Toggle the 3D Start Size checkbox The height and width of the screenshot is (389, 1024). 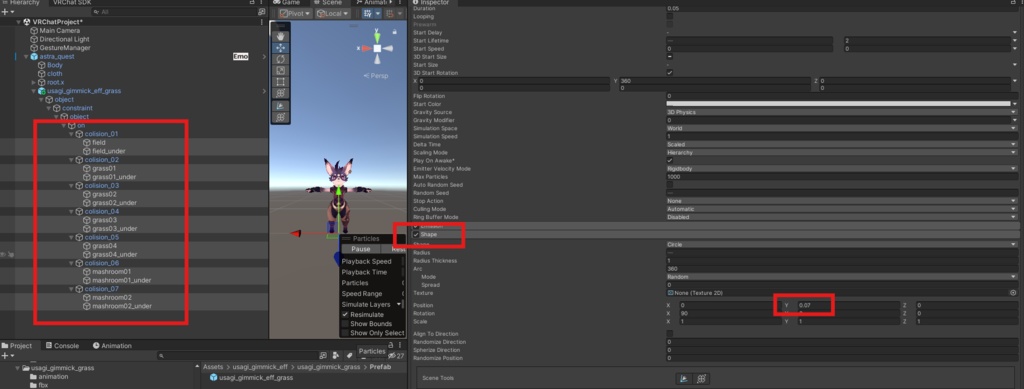669,57
